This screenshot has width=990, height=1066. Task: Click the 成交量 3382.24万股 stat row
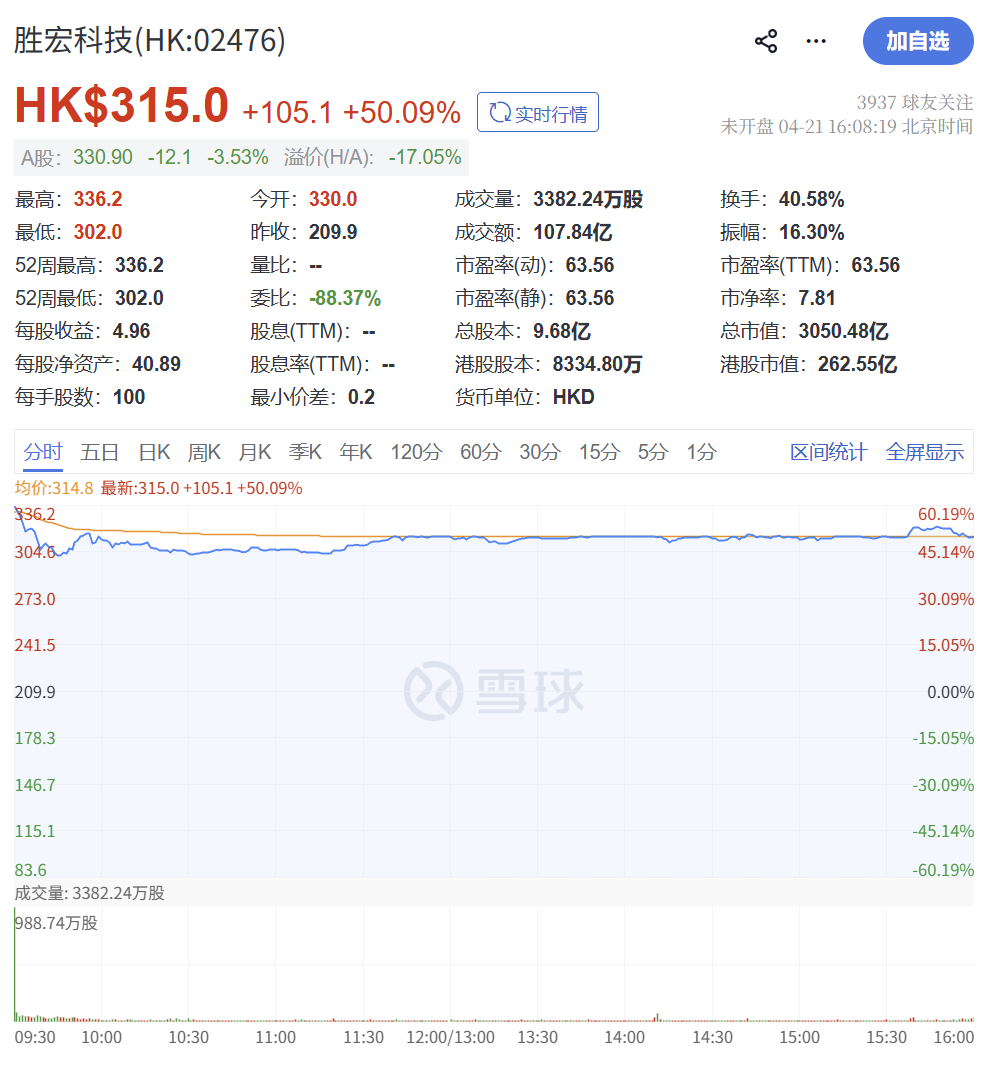tap(549, 199)
